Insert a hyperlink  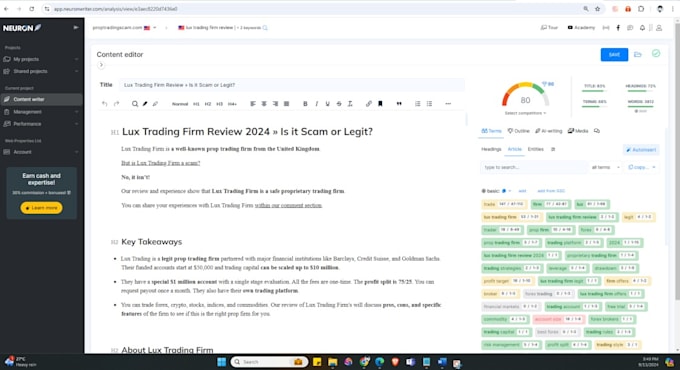[369, 104]
